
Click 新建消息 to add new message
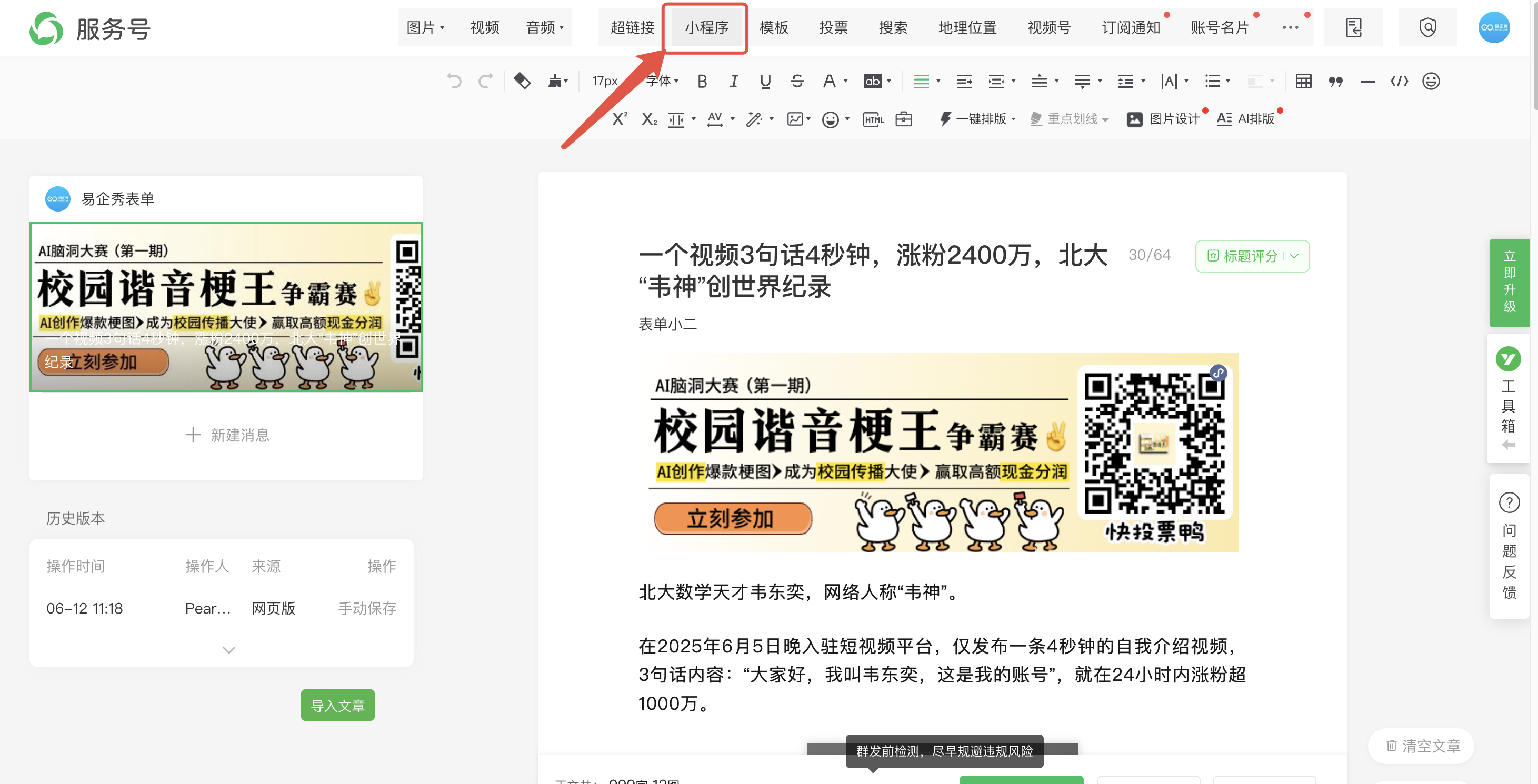[227, 435]
